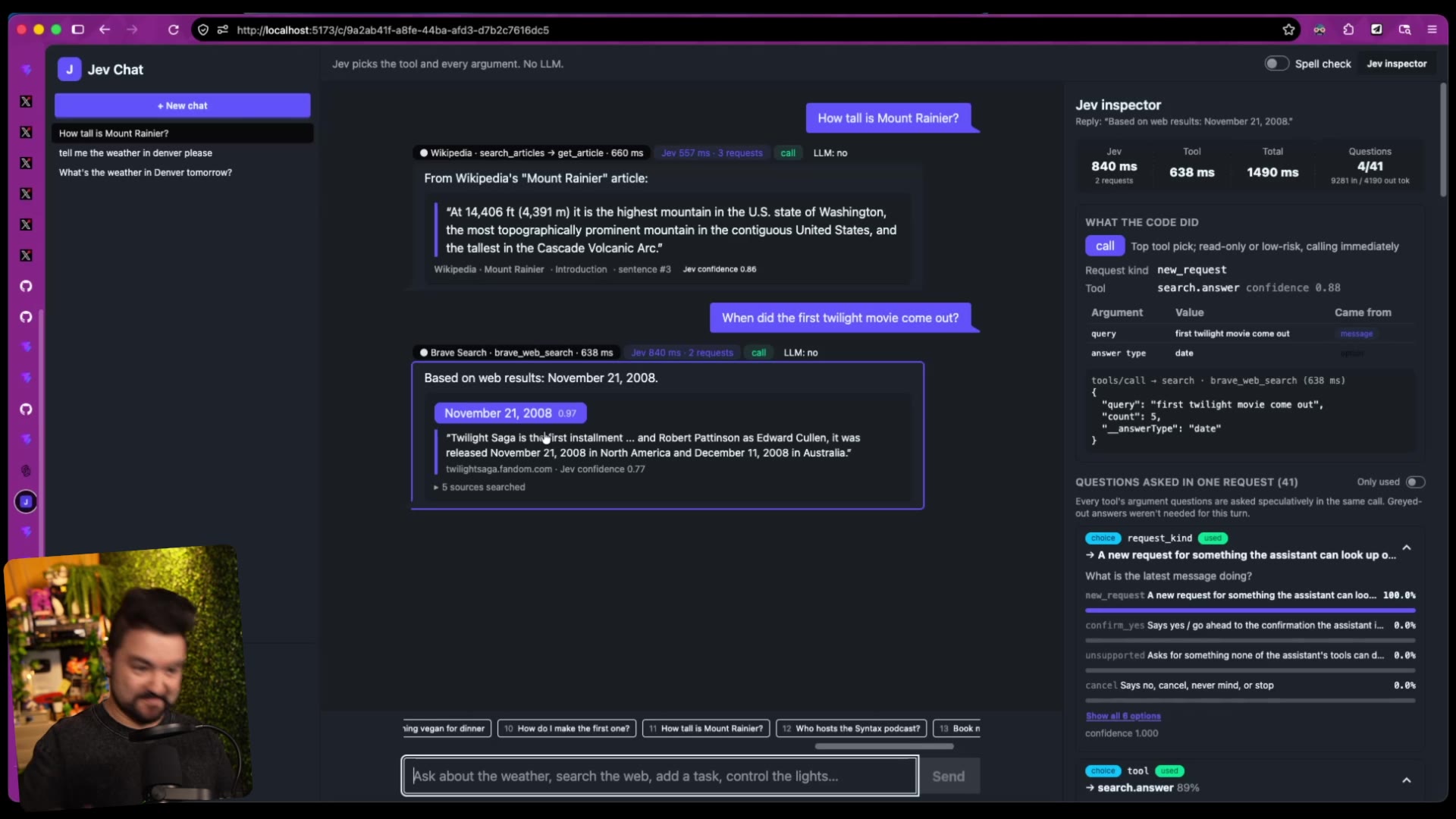This screenshot has width=1456, height=819.
Task: Focus the Ask about the weather input
Action: (661, 776)
